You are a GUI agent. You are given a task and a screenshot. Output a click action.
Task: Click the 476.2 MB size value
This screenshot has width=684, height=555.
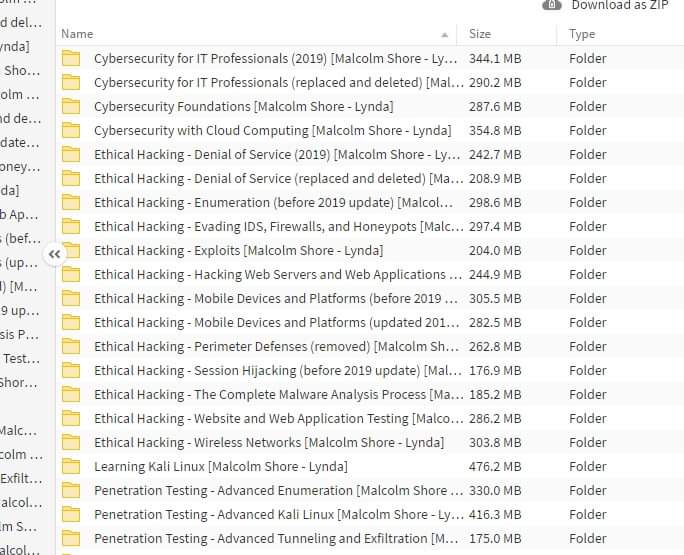[495, 466]
